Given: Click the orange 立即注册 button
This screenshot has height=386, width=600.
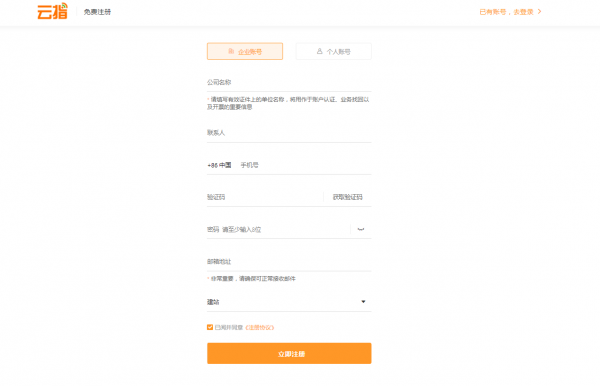Looking at the screenshot, I should click(289, 353).
